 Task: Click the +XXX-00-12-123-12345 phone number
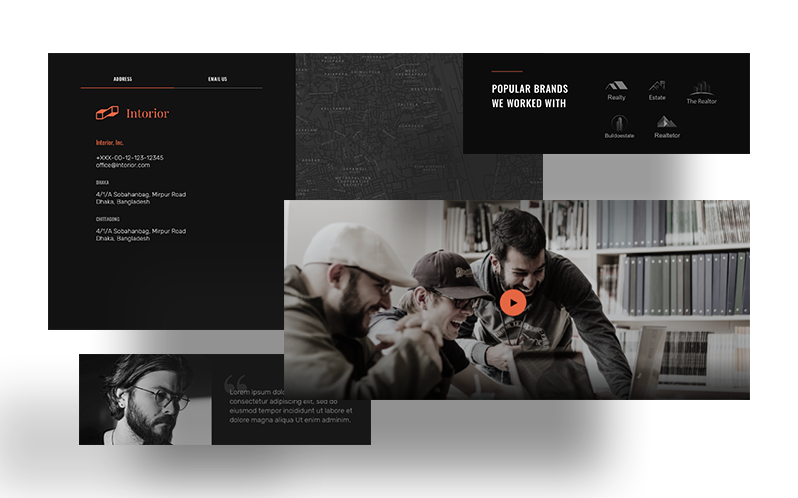point(129,157)
